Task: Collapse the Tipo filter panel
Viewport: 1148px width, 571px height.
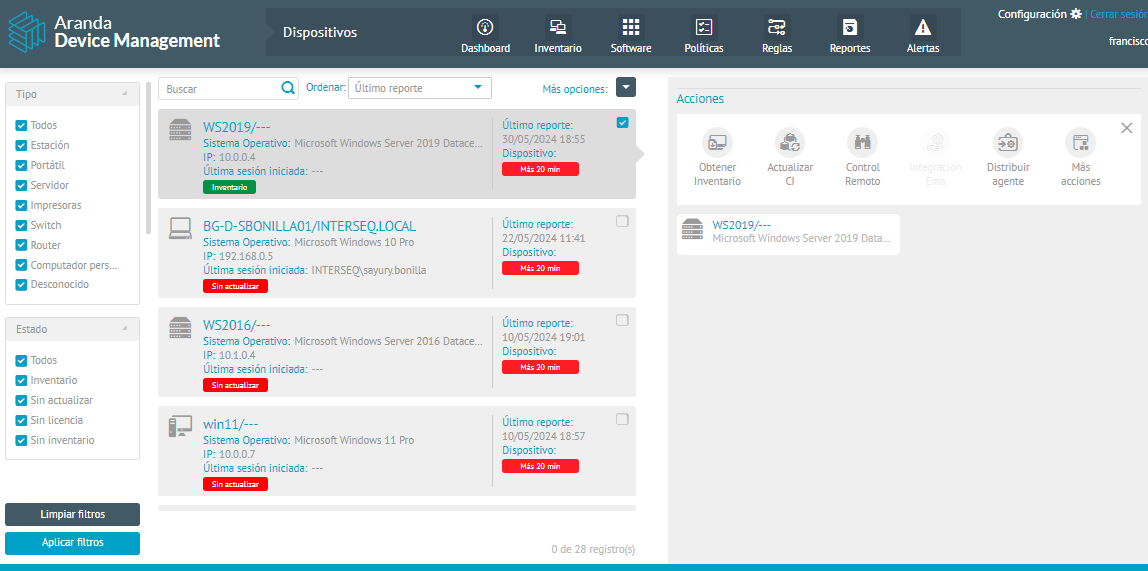Action: coord(125,94)
